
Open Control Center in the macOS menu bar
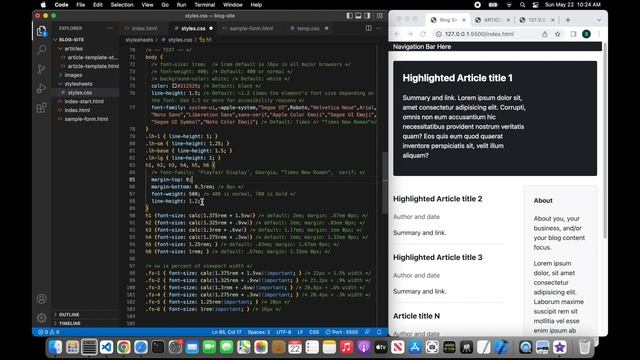pyautogui.click(x=536, y=5)
